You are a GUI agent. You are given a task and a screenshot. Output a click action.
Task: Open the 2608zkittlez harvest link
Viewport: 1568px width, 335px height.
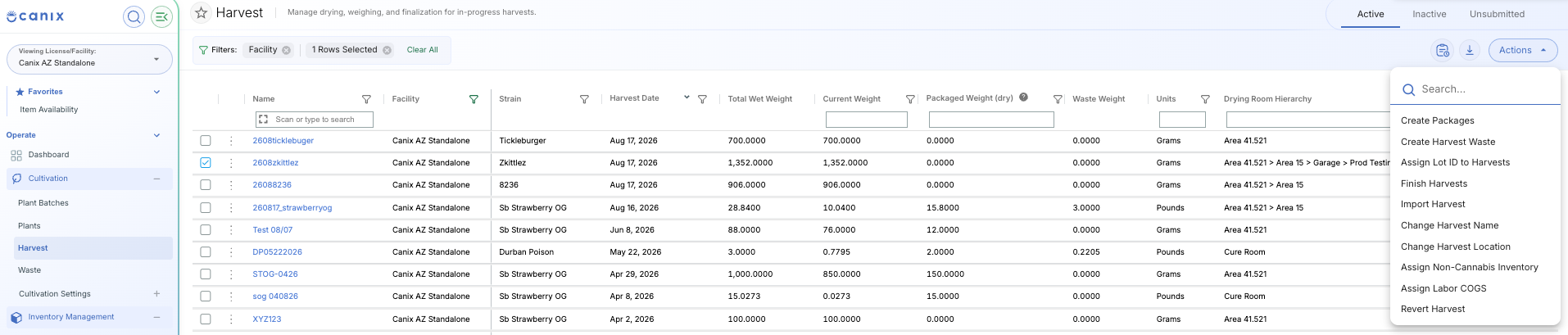point(275,163)
